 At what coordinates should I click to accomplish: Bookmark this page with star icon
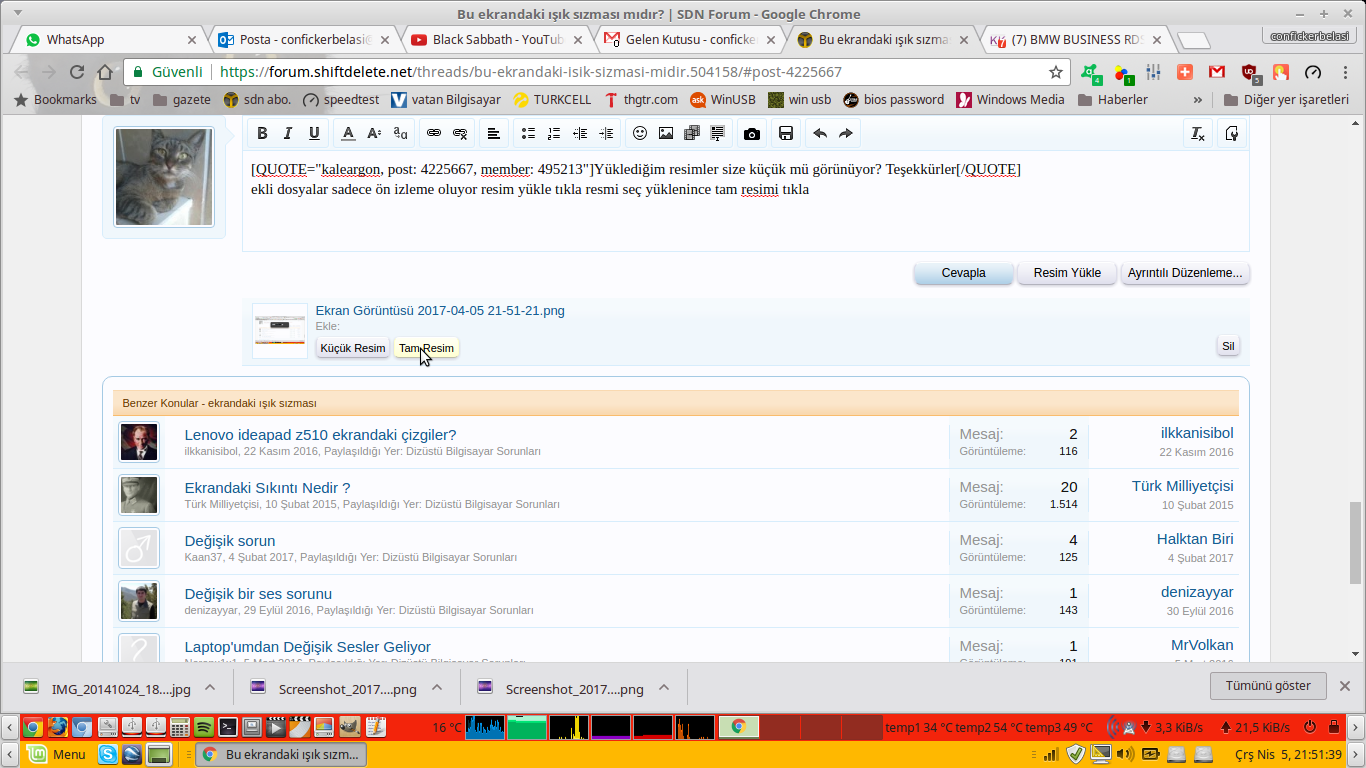pos(1055,72)
